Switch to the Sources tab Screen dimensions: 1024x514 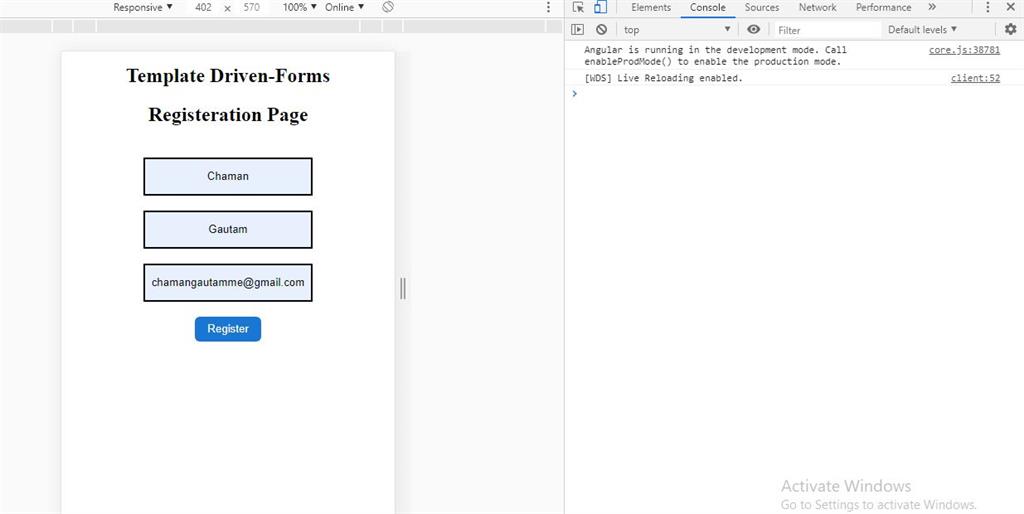point(762,7)
